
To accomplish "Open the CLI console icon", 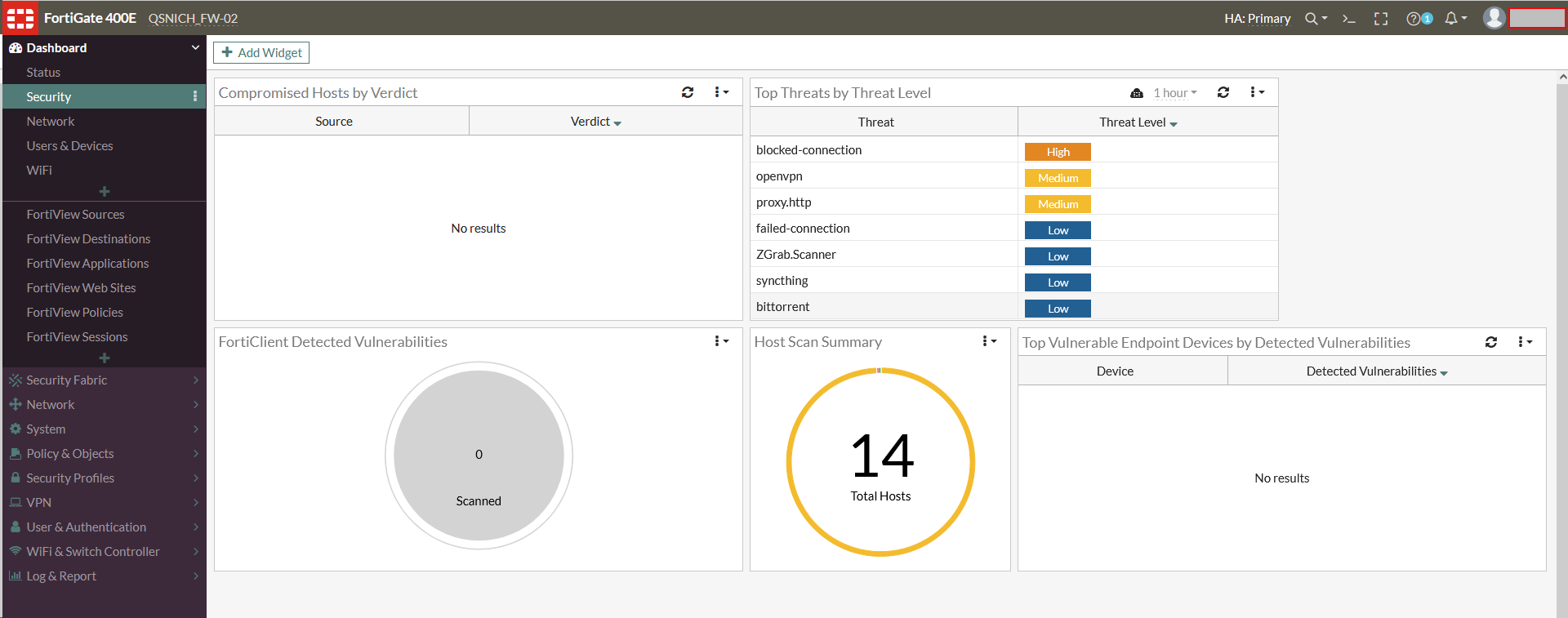I will tap(1349, 19).
